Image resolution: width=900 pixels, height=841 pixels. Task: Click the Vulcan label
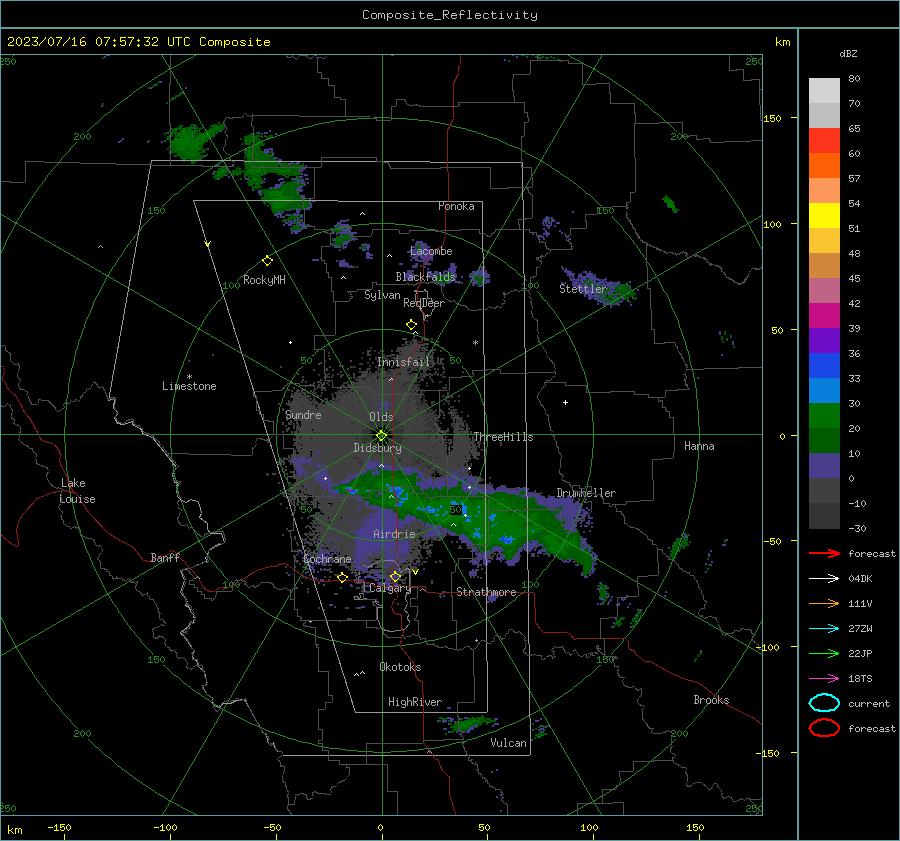tap(508, 743)
